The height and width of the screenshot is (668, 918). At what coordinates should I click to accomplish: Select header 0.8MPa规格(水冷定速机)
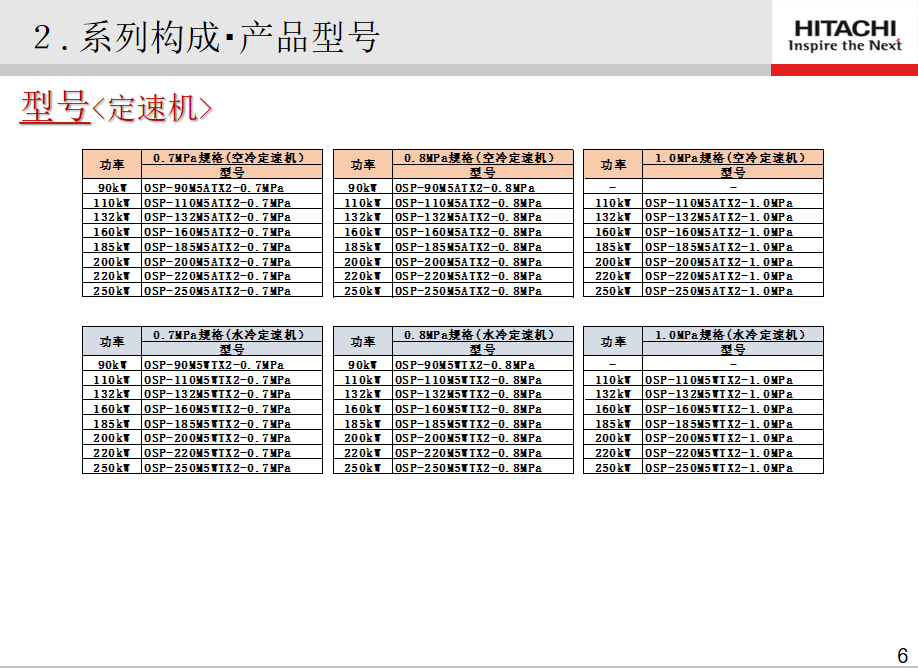(483, 334)
